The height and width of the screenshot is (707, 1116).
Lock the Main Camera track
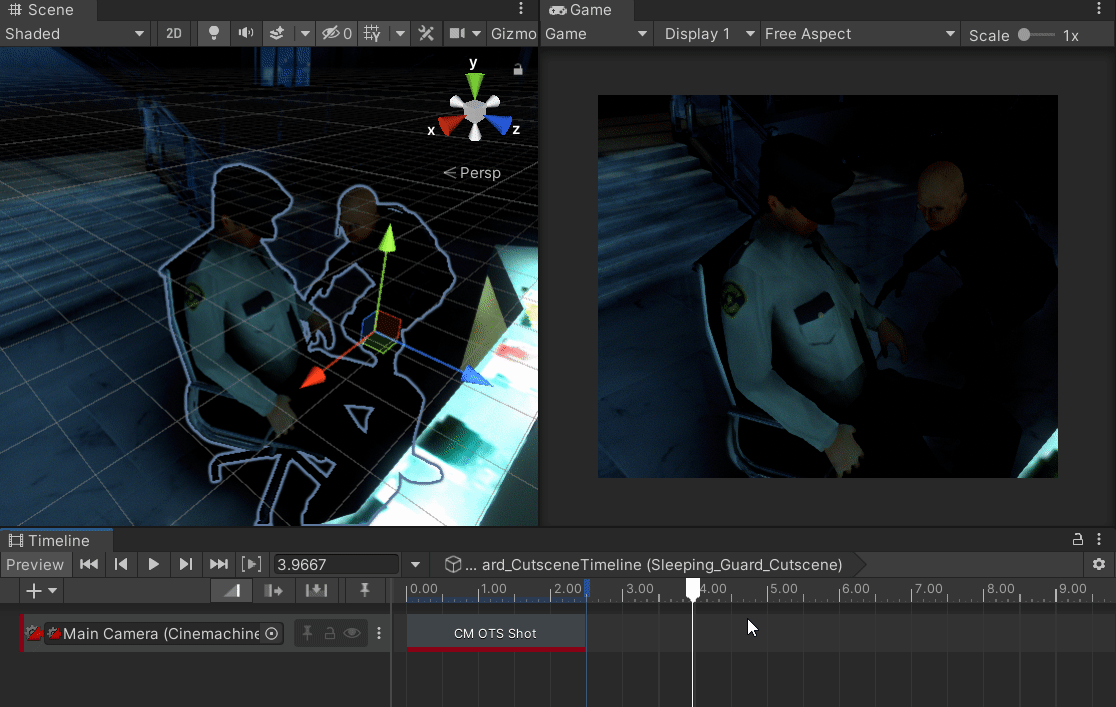coord(330,633)
